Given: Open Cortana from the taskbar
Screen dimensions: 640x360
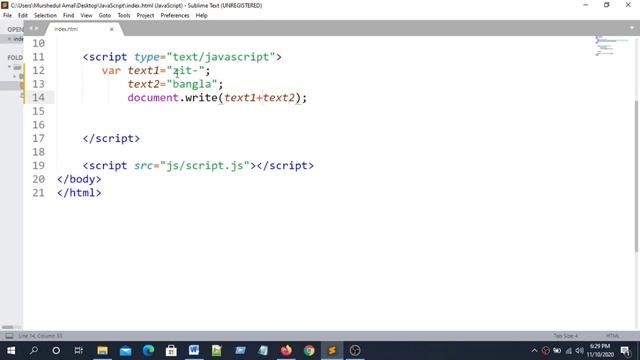Looking at the screenshot, I should pos(56,351).
